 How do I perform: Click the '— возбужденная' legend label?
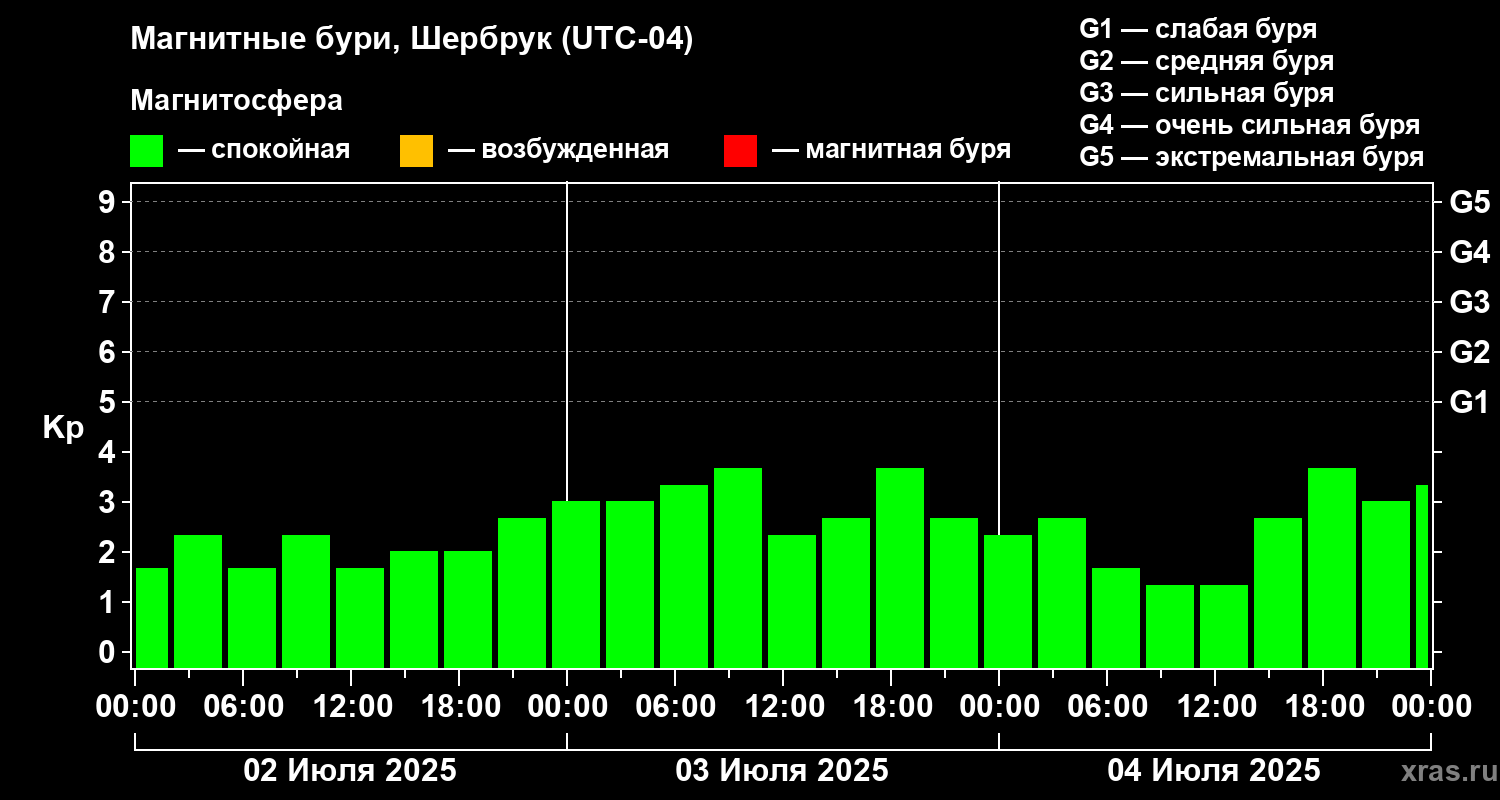pyautogui.click(x=558, y=150)
